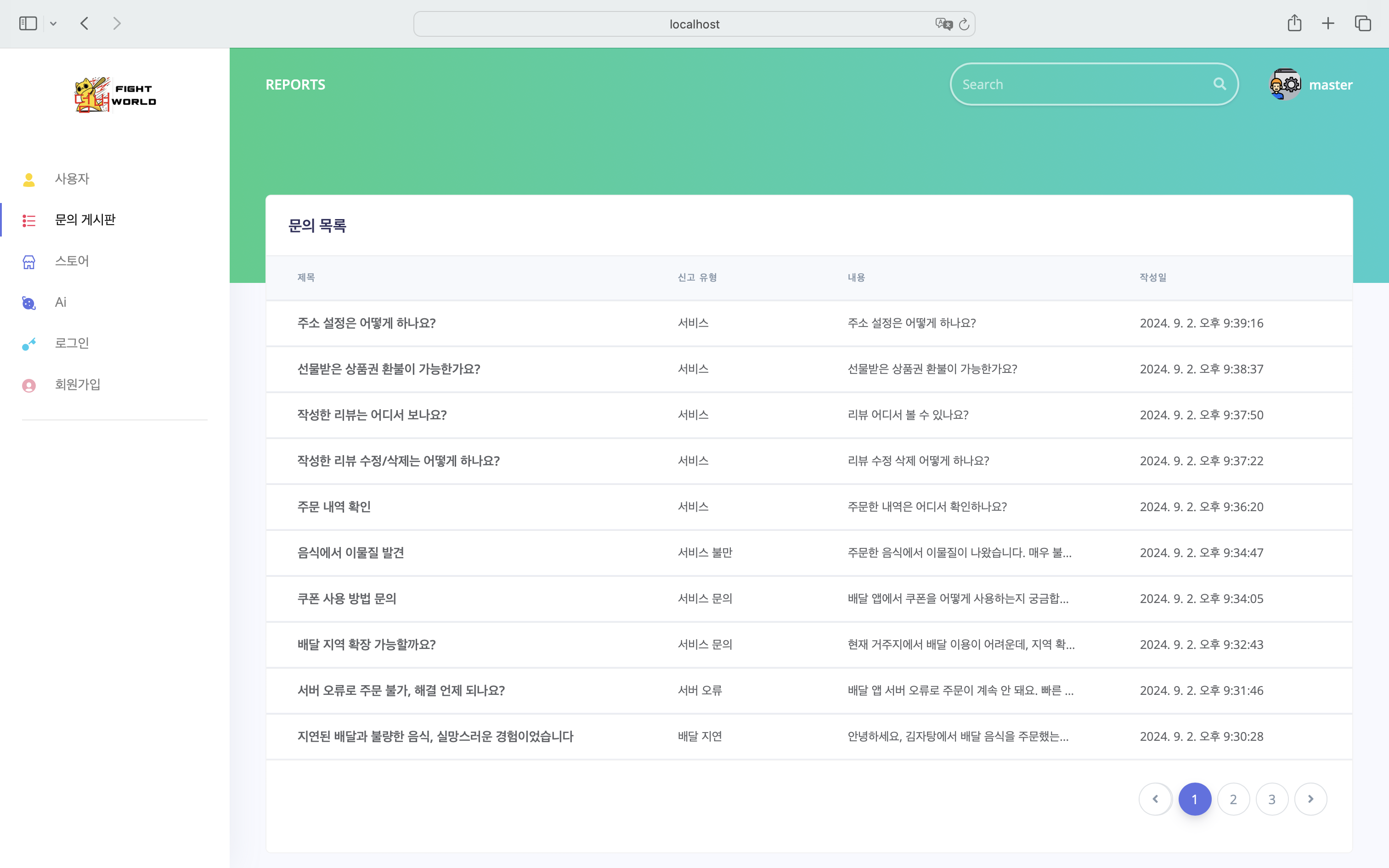Go to previous page with left chevron
This screenshot has height=868, width=1389.
coord(1155,799)
